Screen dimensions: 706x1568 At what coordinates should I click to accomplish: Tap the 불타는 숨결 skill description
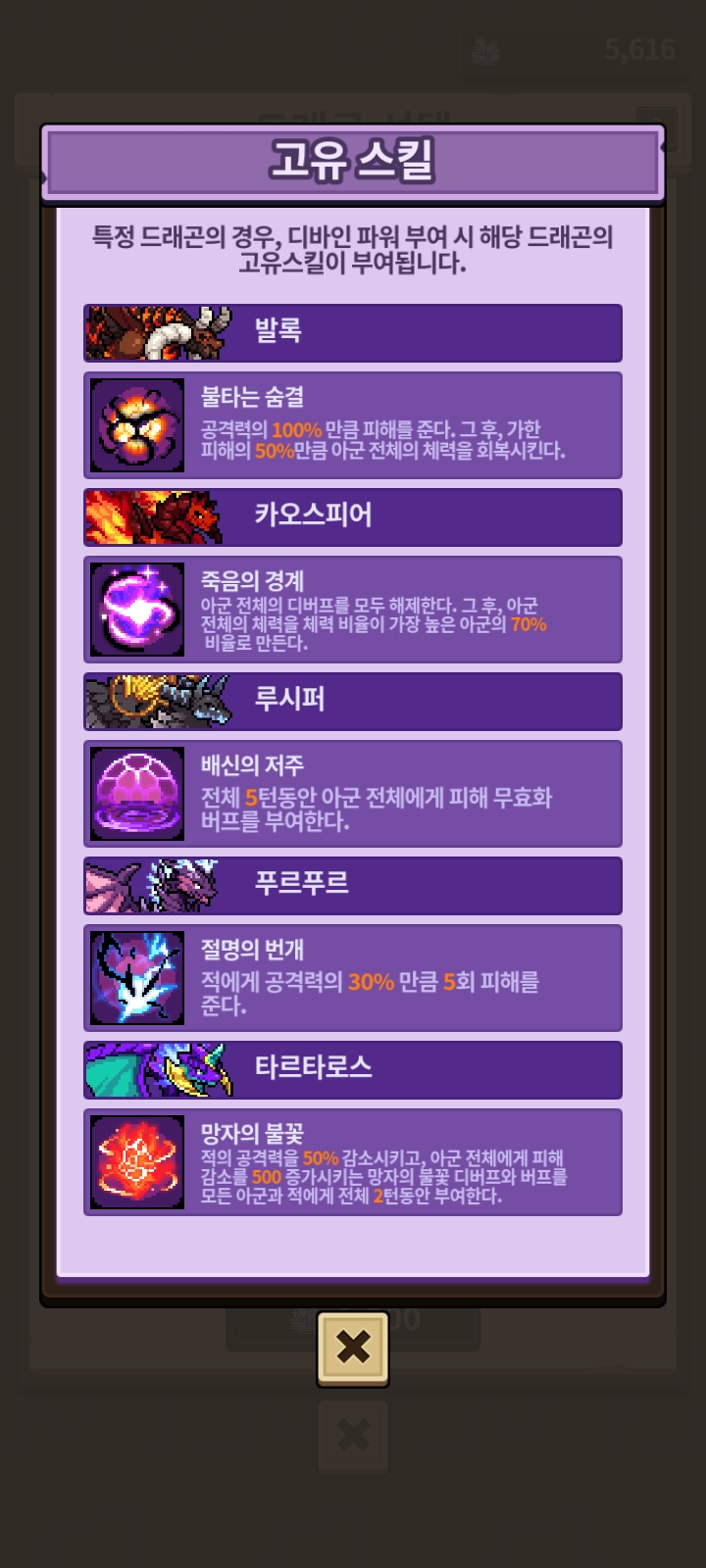pyautogui.click(x=383, y=440)
